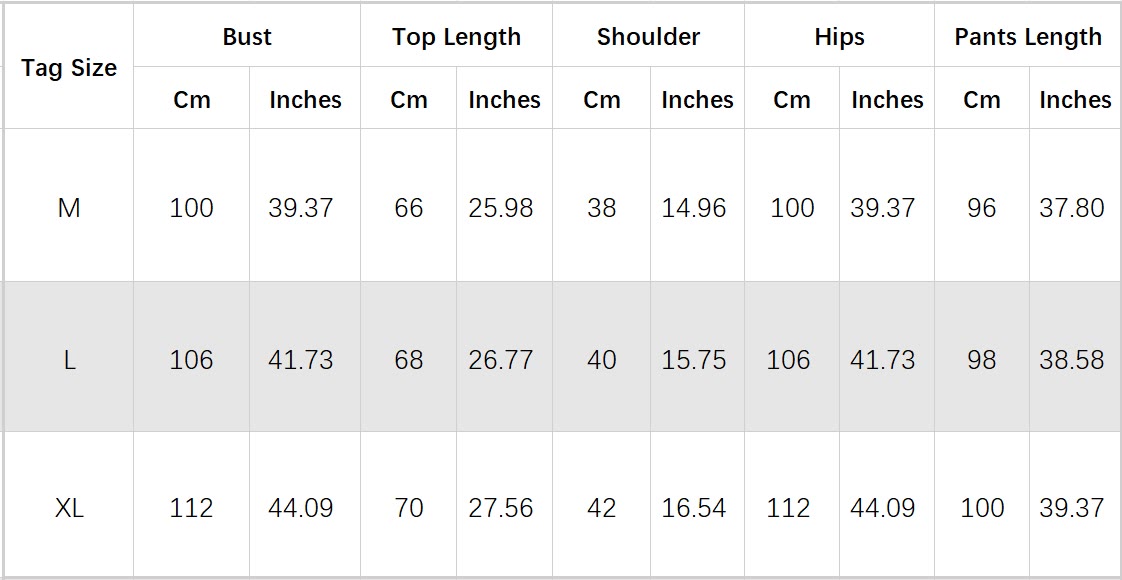The height and width of the screenshot is (580, 1122).
Task: Select the 42 shoulder cm cell
Action: point(602,508)
